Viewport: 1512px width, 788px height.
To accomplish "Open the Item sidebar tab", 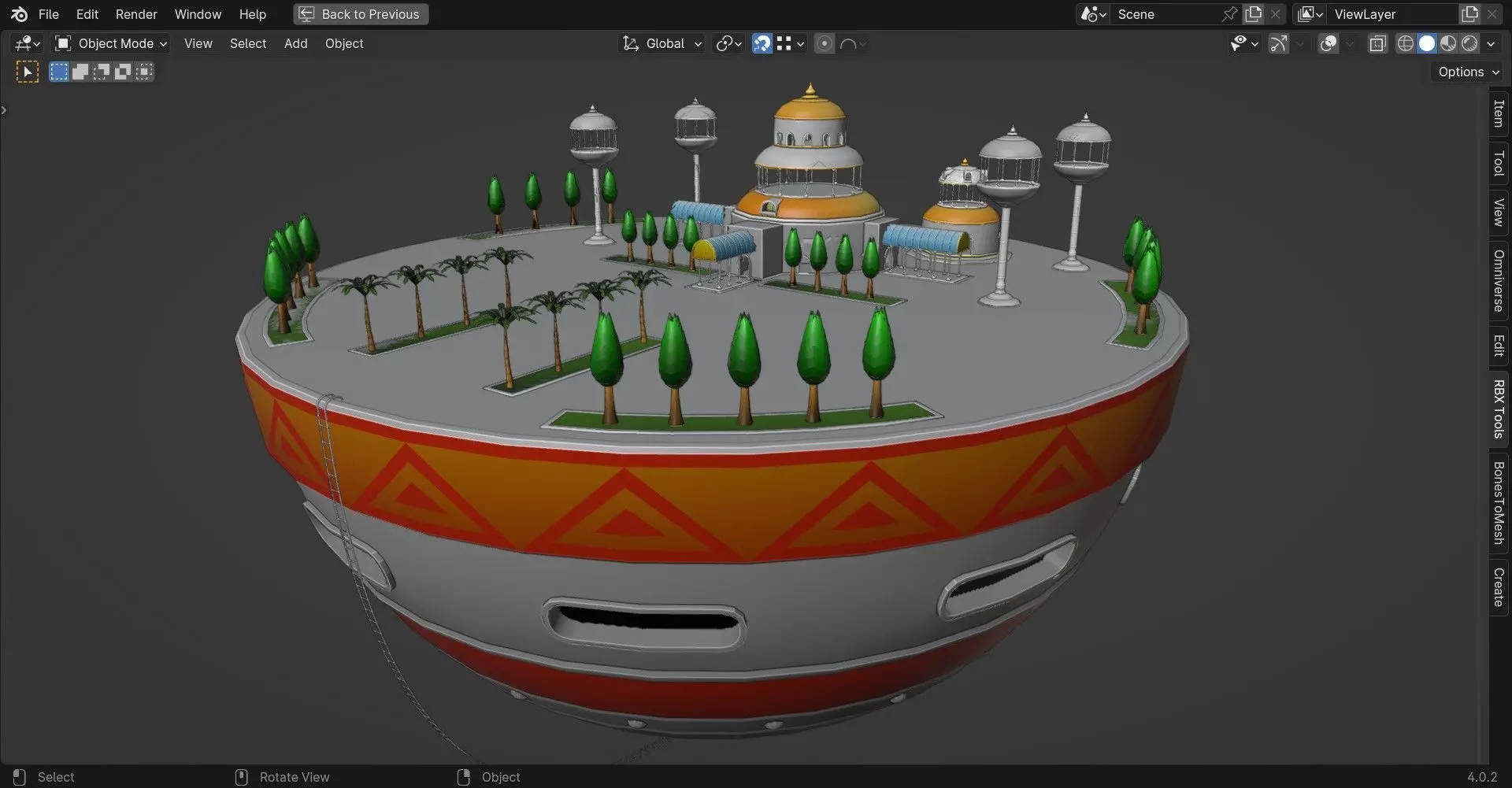I will (1499, 114).
